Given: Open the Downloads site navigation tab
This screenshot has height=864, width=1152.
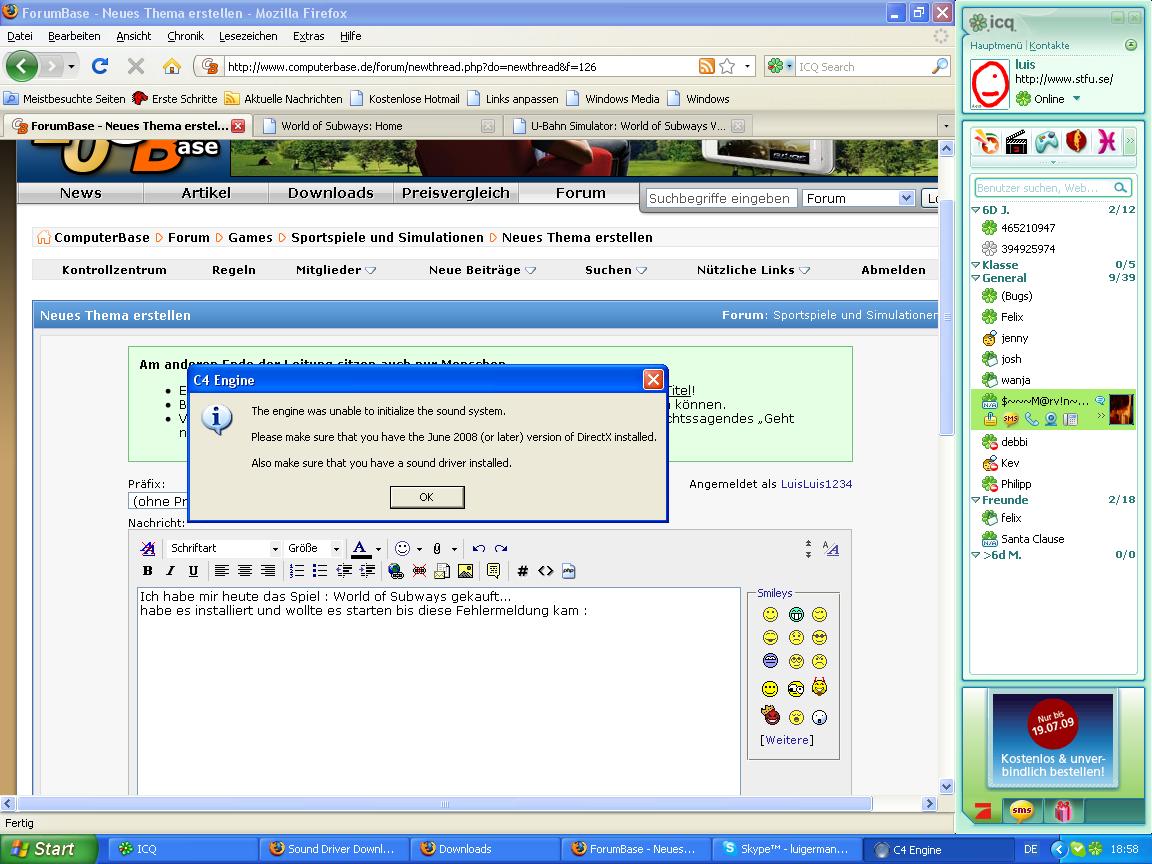Looking at the screenshot, I should coord(331,193).
